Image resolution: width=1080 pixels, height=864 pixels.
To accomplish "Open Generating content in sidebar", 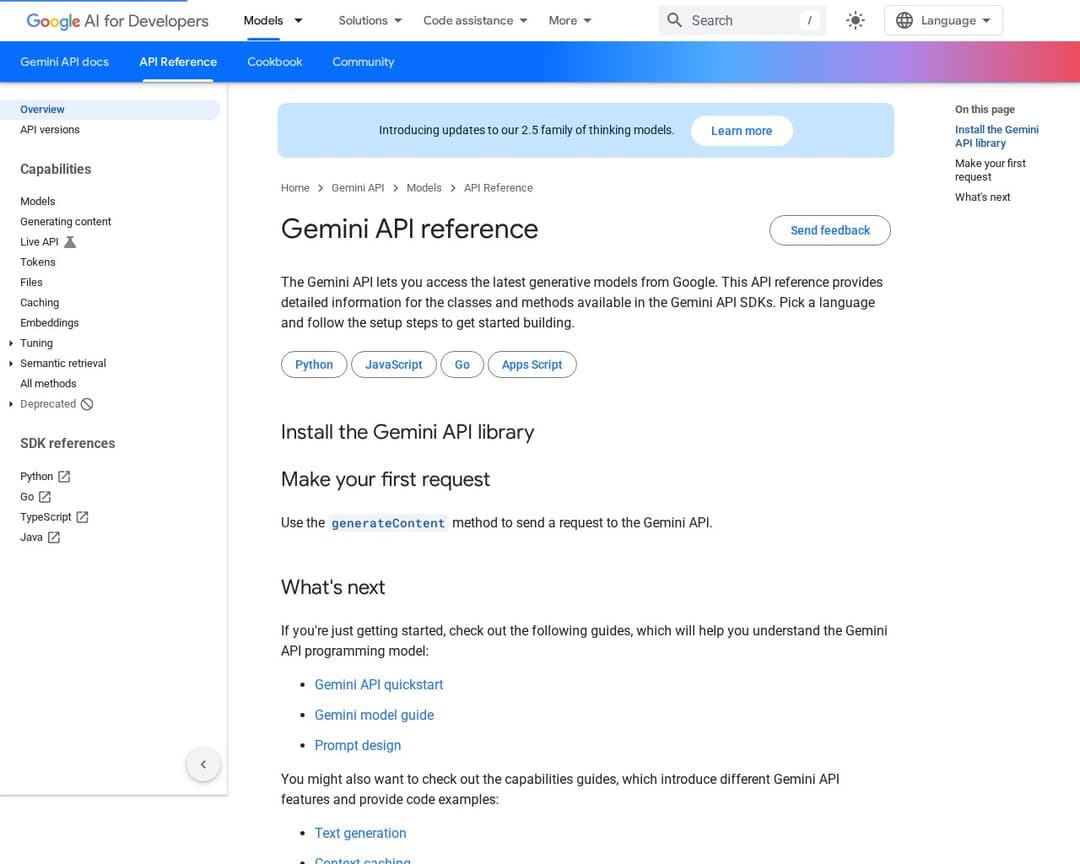I will point(65,222).
